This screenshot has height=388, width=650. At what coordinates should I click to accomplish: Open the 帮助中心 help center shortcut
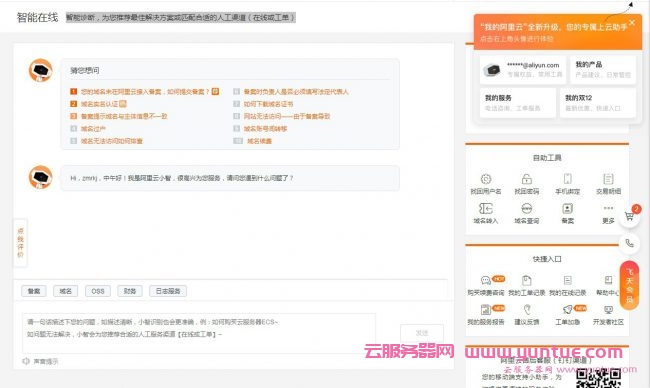click(608, 286)
